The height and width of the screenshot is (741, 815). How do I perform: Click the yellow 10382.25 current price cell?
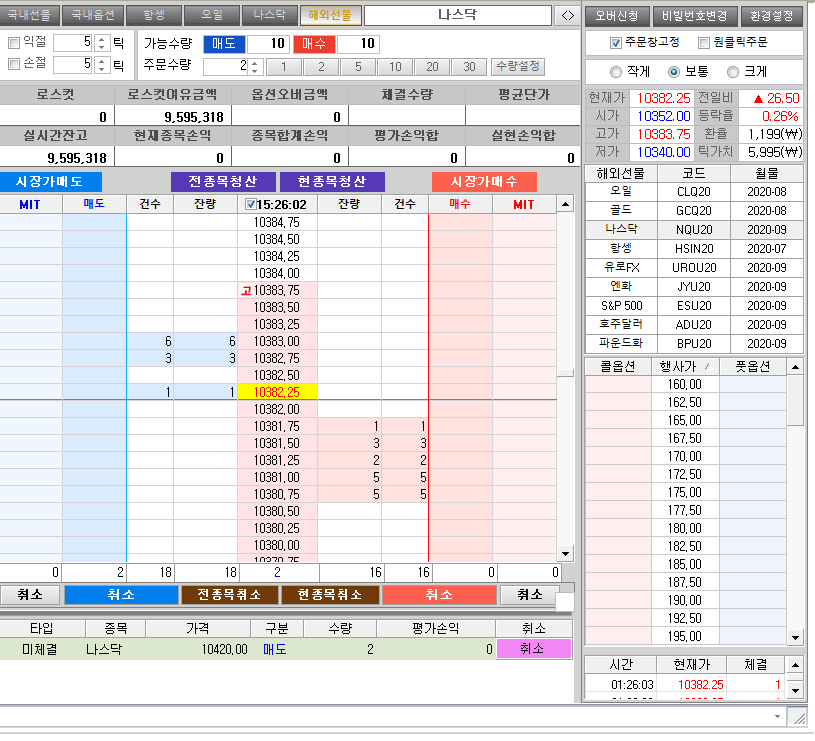pos(277,393)
